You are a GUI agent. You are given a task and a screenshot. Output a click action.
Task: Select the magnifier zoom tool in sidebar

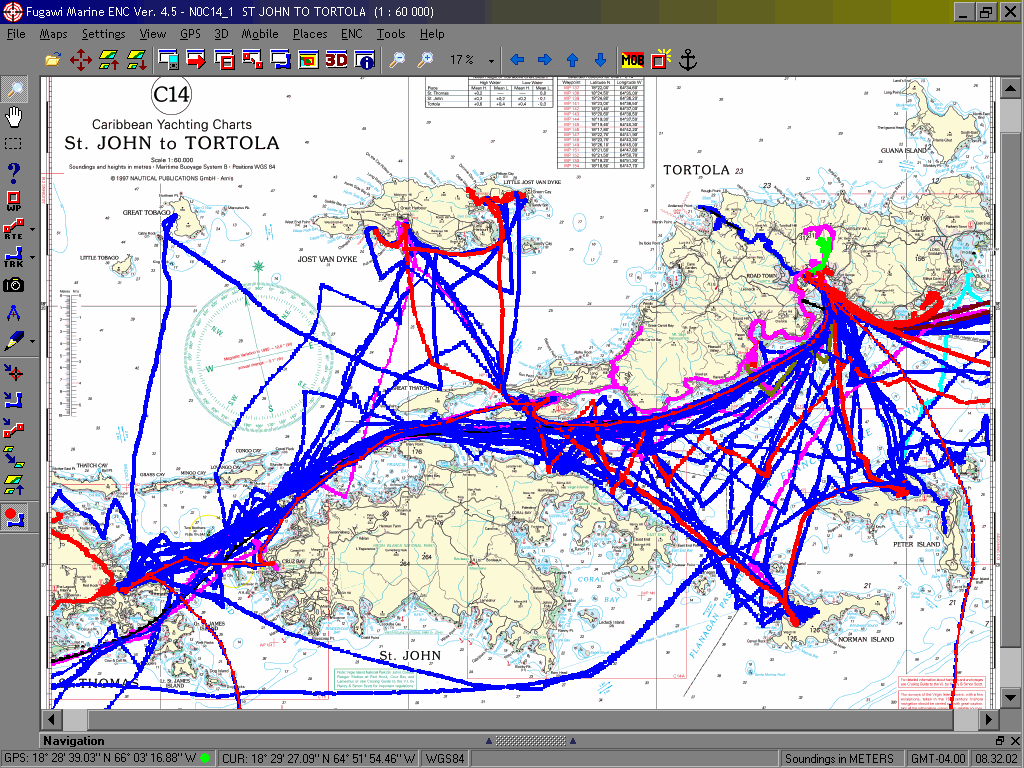[x=14, y=89]
